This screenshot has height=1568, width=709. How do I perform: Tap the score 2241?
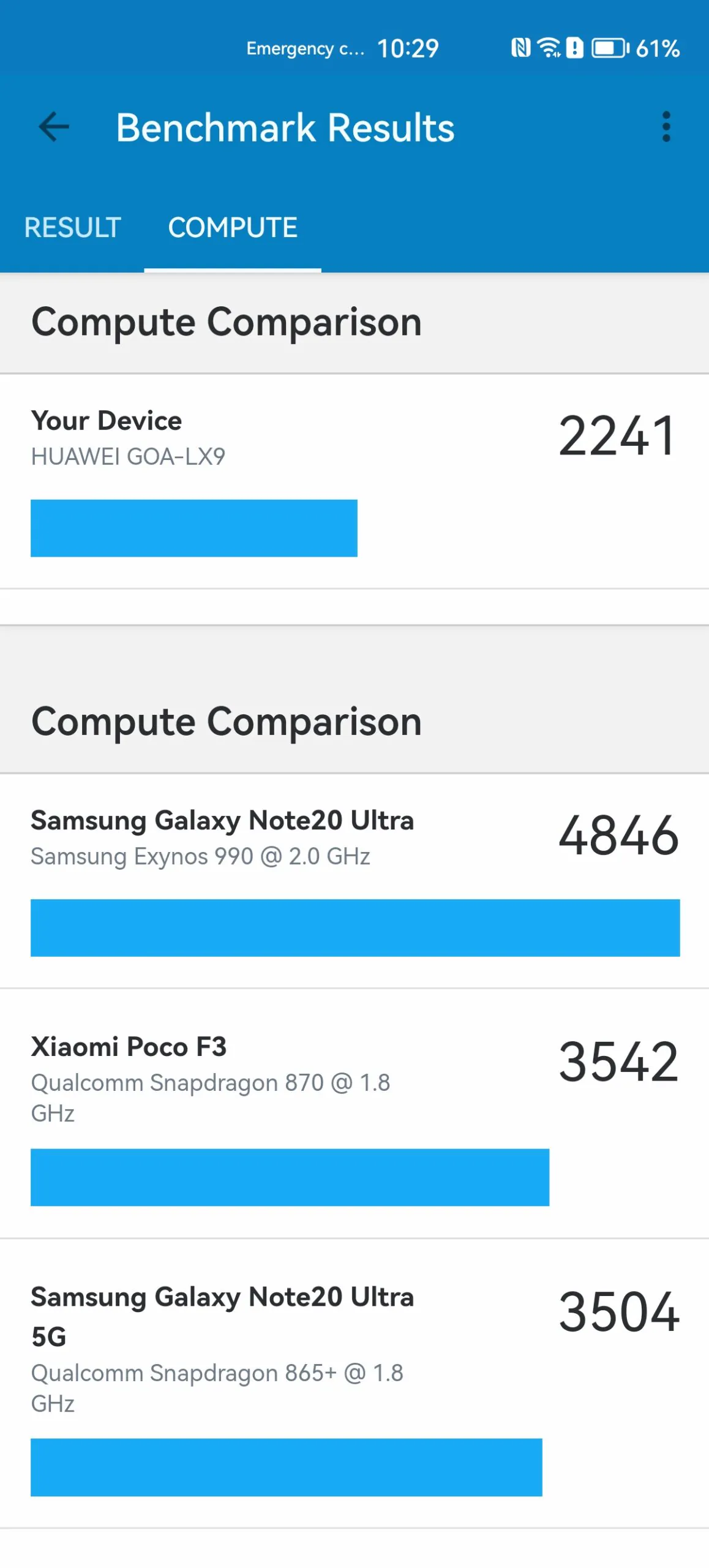(x=617, y=436)
